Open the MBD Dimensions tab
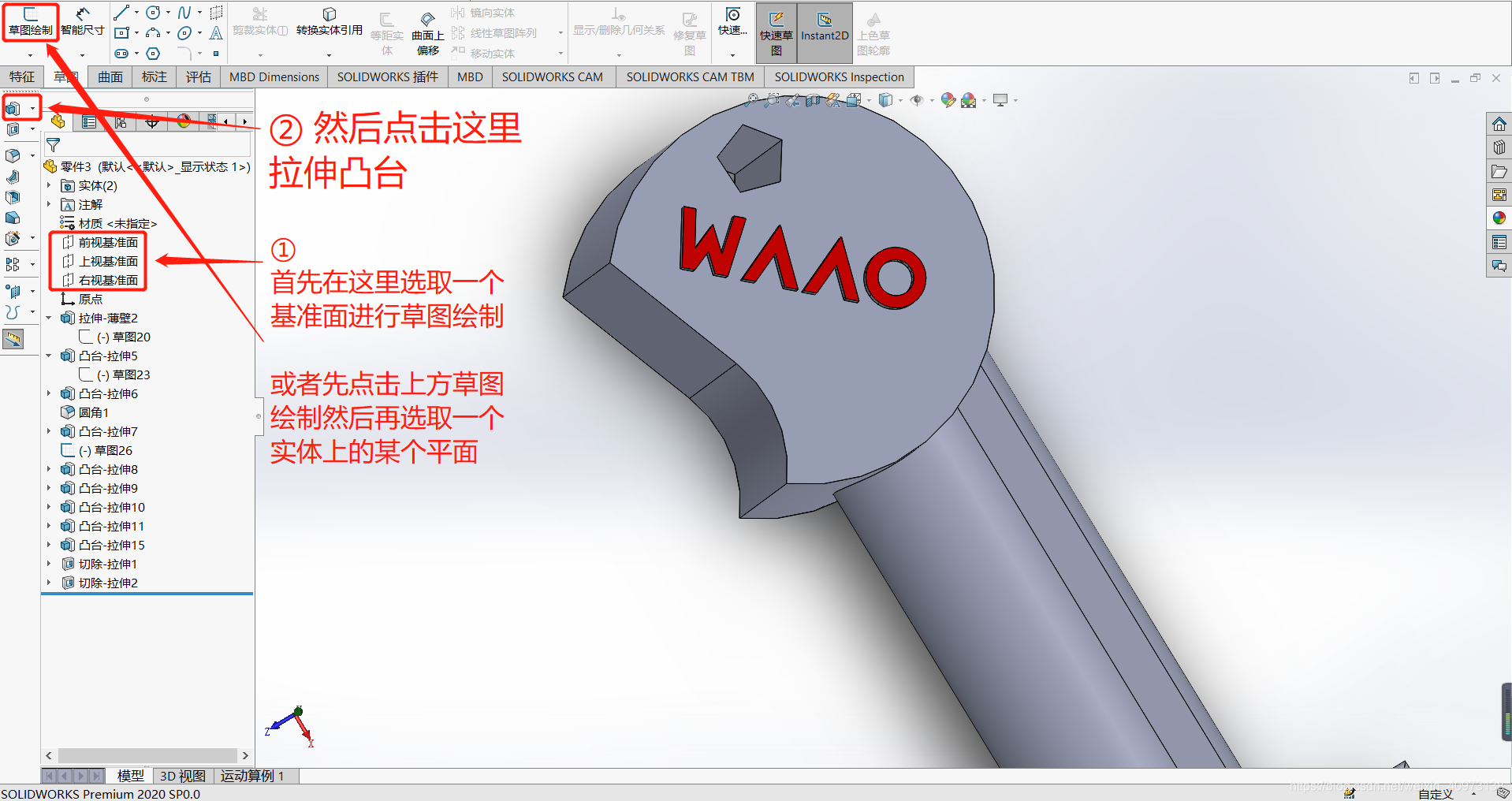Screen dimensions: 1512x801 coord(274,76)
